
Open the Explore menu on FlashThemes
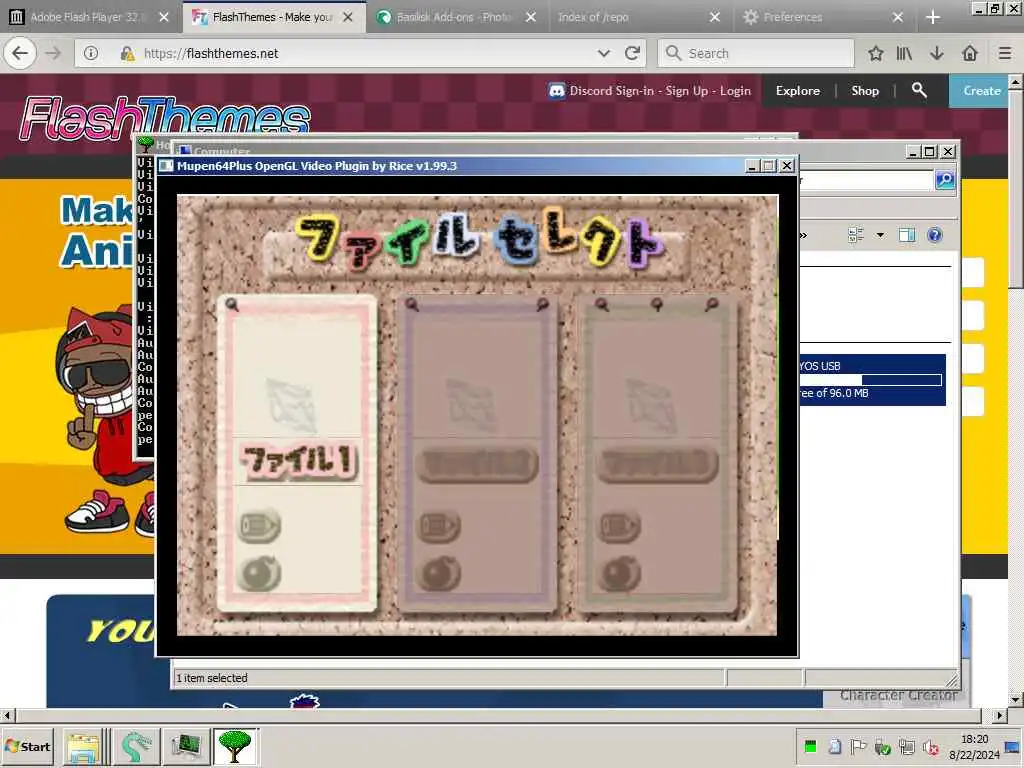coord(797,91)
